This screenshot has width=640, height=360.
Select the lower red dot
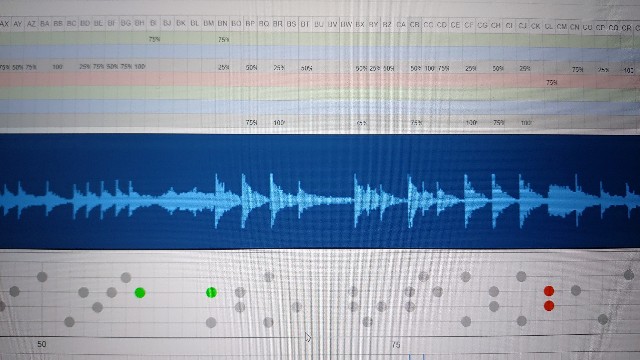549,306
